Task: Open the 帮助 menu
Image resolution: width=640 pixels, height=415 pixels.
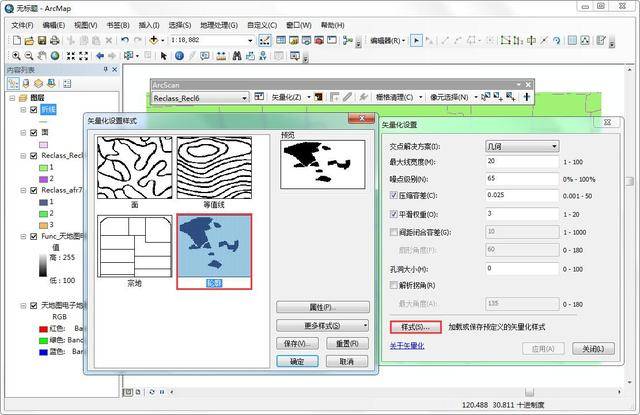Action: (332, 25)
